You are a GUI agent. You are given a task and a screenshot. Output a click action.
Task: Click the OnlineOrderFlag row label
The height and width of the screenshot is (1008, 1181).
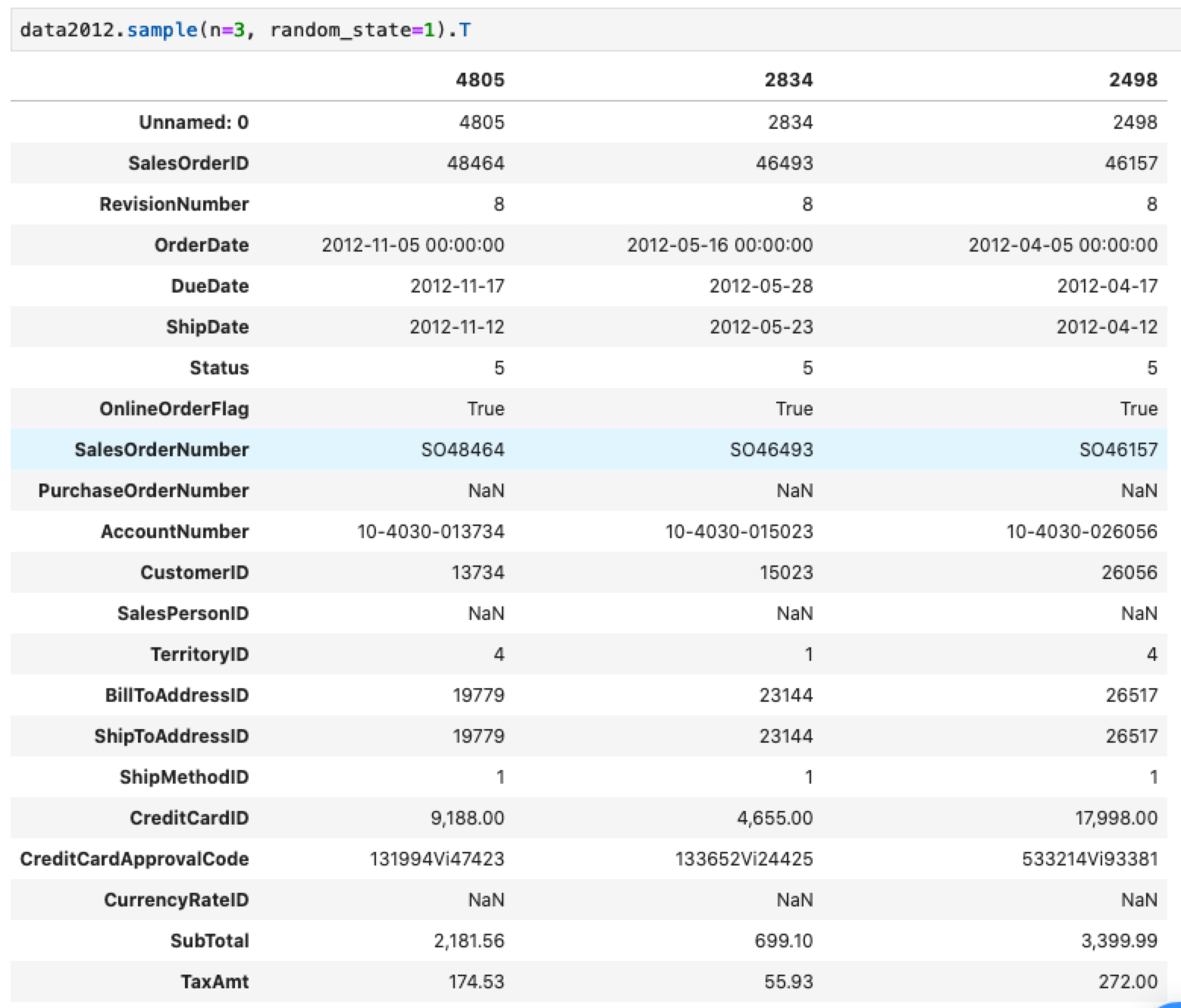coord(174,409)
